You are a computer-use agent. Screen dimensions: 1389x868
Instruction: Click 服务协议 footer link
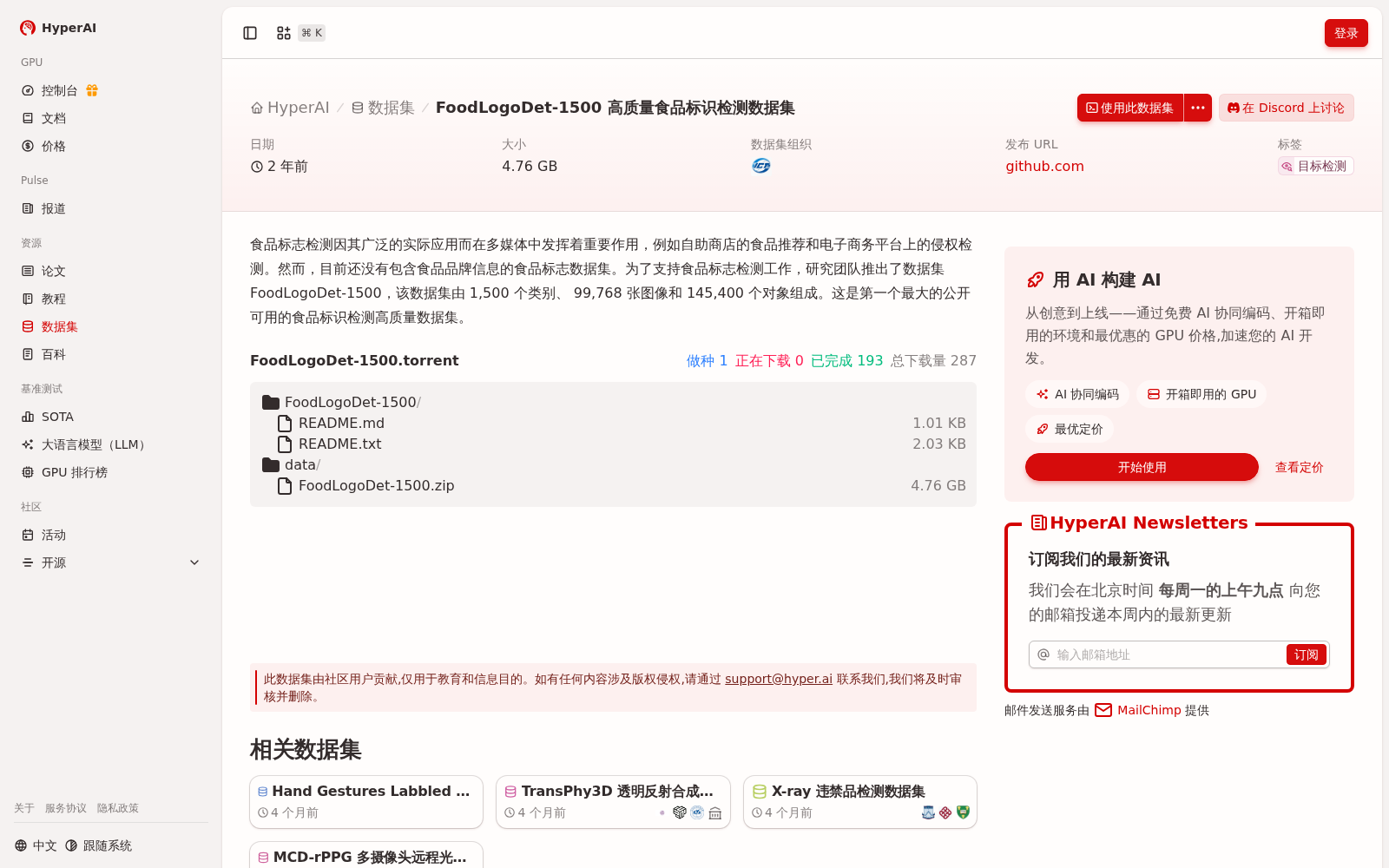pos(66,808)
